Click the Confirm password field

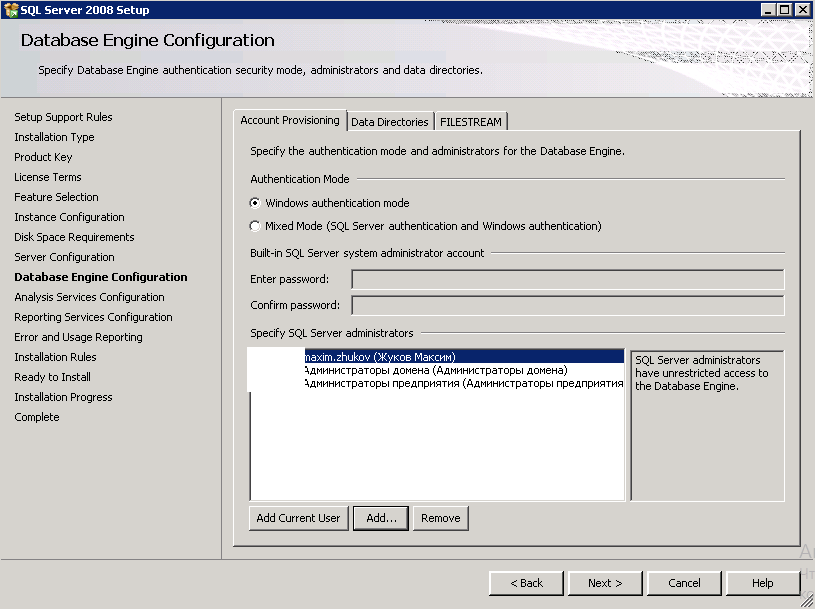pyautogui.click(x=567, y=305)
